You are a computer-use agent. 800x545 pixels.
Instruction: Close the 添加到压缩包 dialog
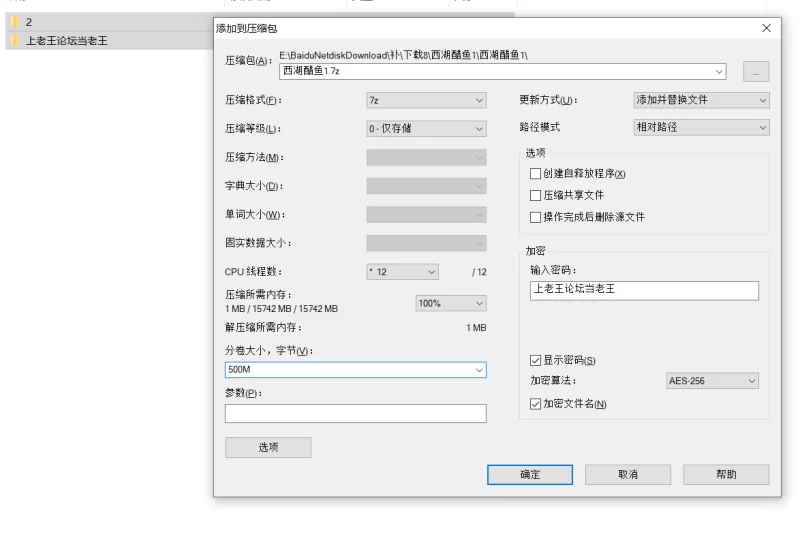[766, 28]
